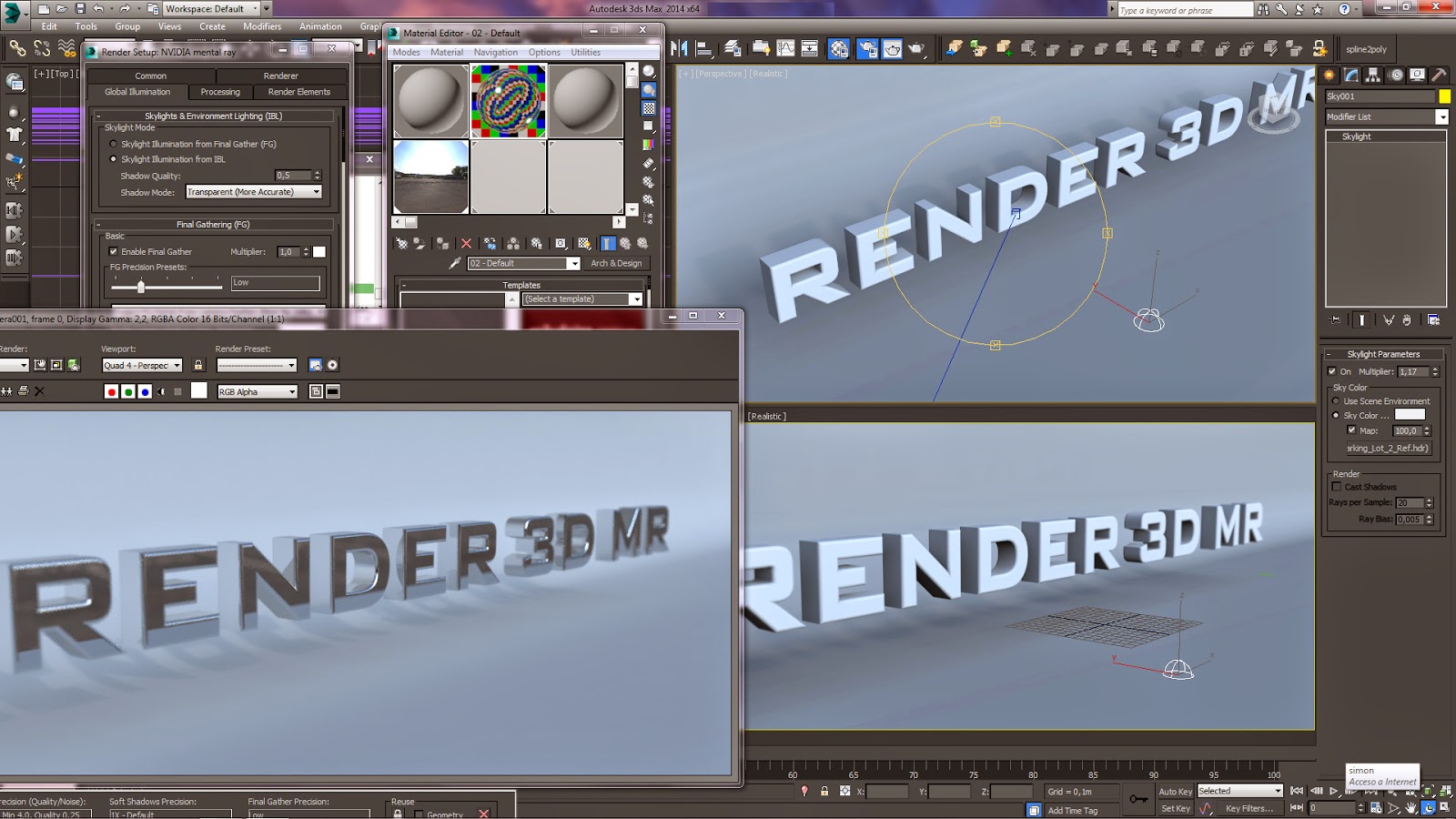Image resolution: width=1456 pixels, height=819 pixels.
Task: Collapse the Skylight Parameters rollout
Action: tap(1383, 354)
